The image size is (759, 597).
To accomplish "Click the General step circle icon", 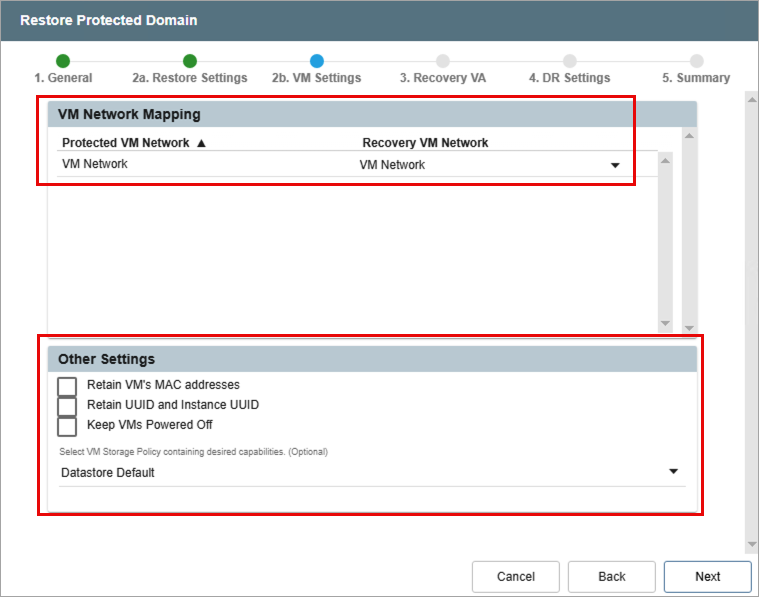I will 63,61.
